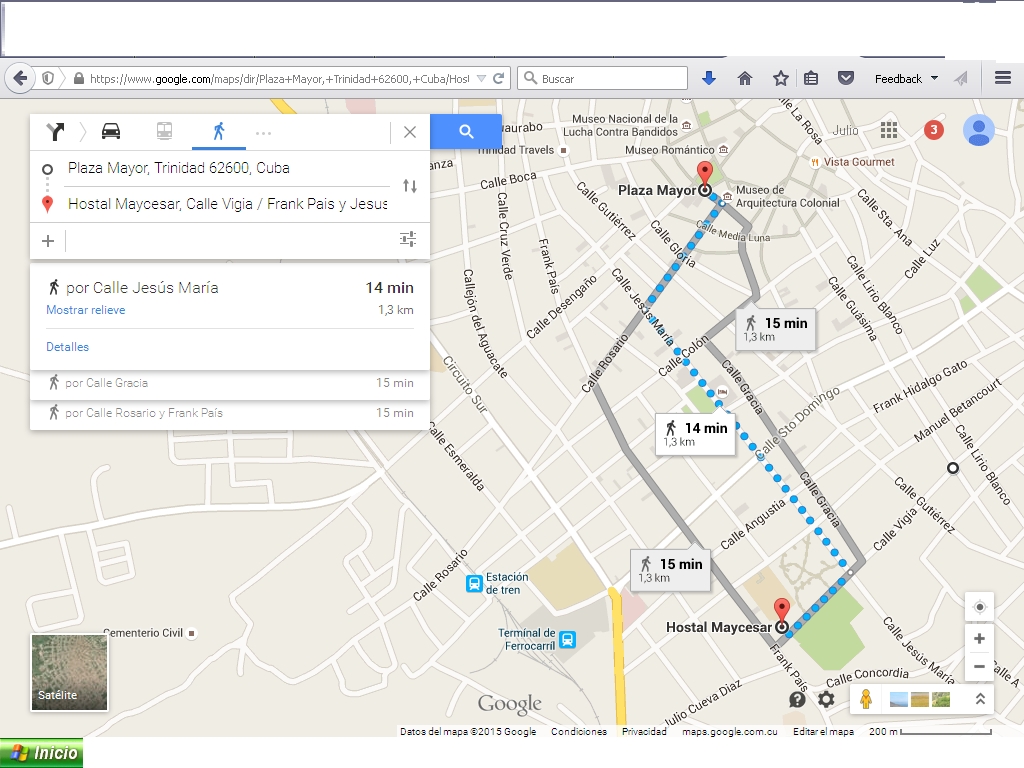Reload the page with the refresh icon

point(498,78)
